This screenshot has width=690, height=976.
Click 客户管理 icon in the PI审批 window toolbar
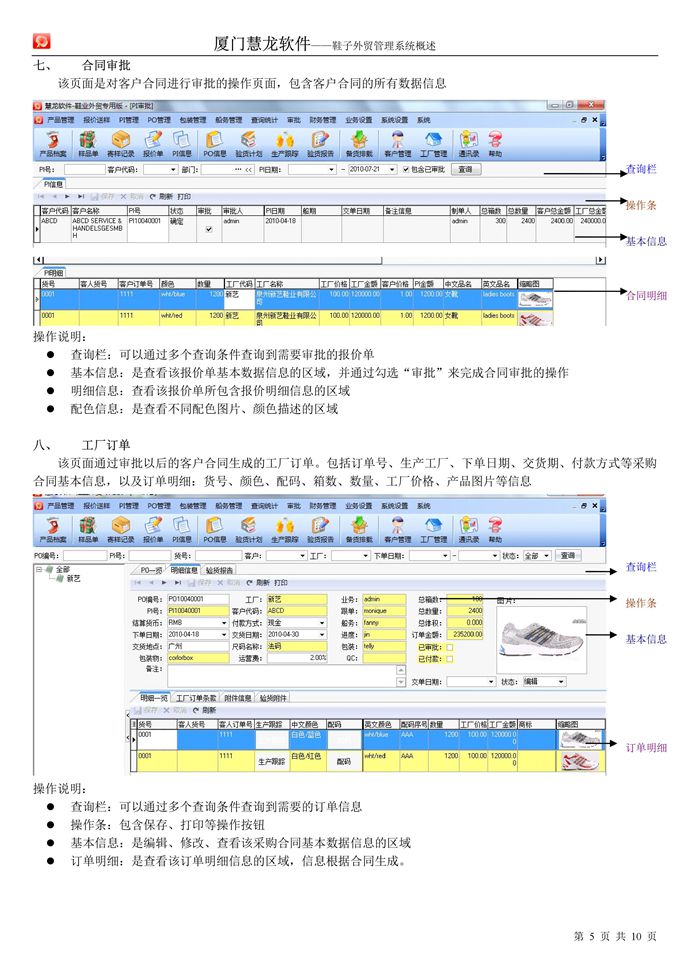[x=398, y=141]
